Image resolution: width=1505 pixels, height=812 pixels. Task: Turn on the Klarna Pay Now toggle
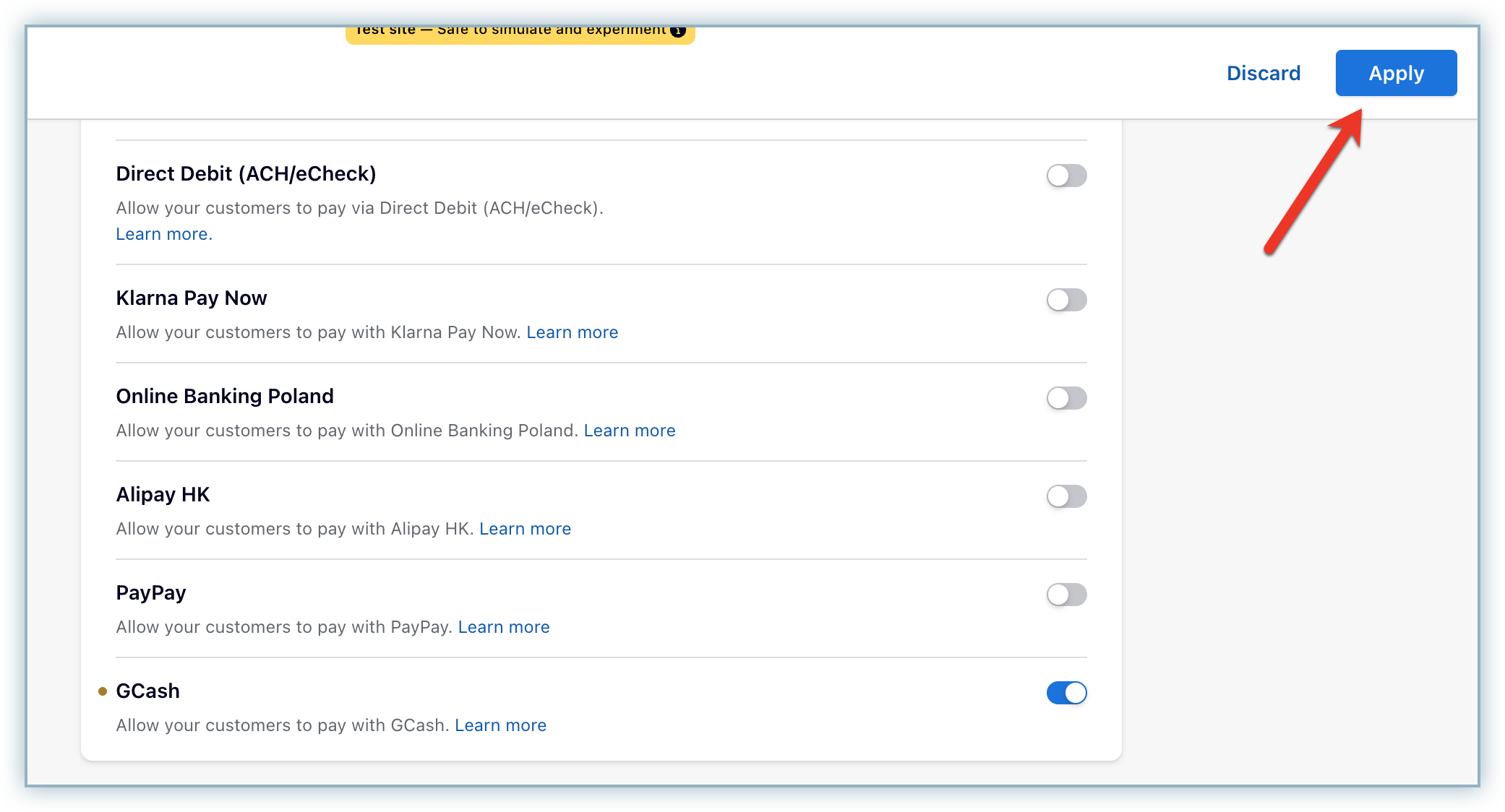pyautogui.click(x=1066, y=300)
